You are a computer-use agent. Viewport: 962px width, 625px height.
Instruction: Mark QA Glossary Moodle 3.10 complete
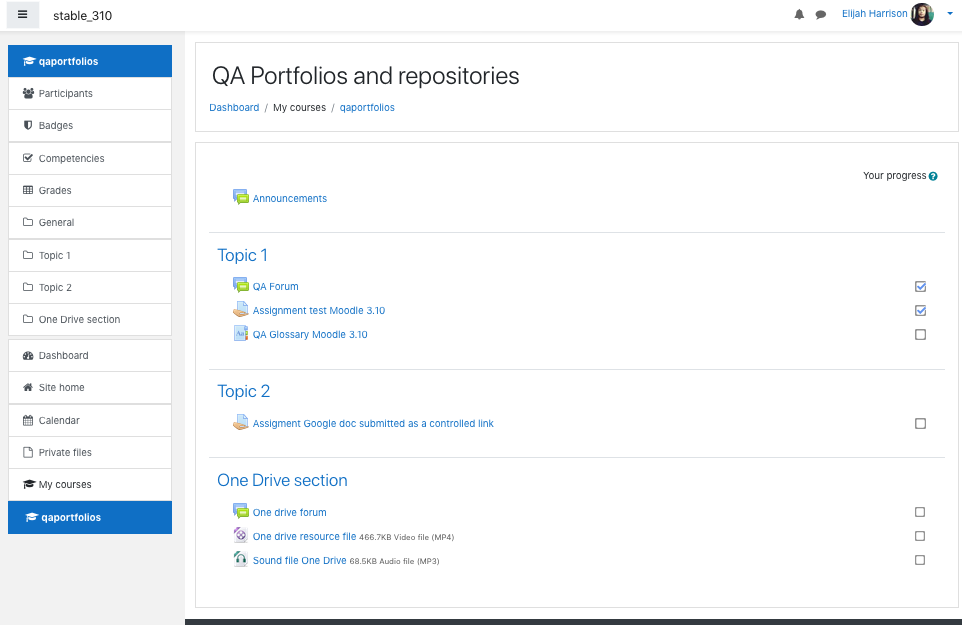920,334
